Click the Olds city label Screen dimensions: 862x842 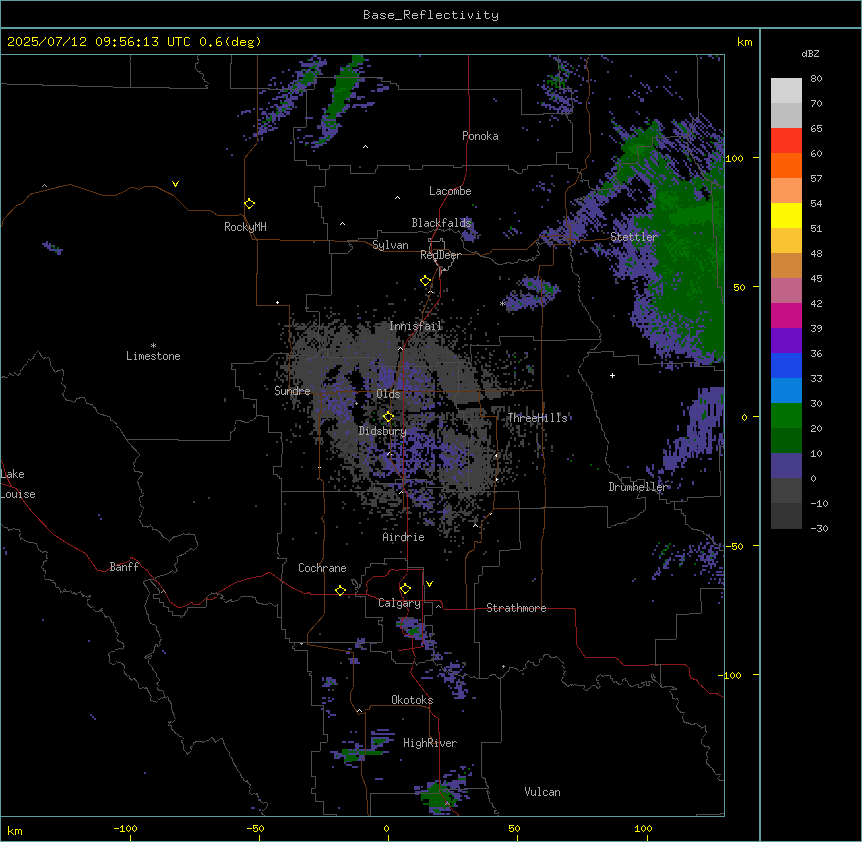(388, 394)
